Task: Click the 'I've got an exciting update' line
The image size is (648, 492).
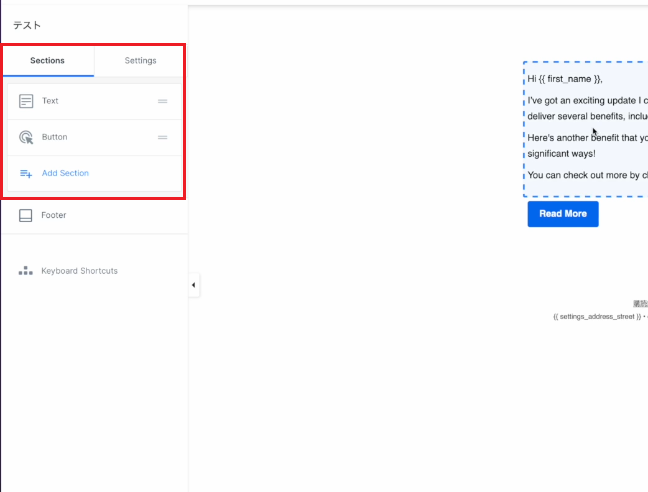Action: coord(588,100)
